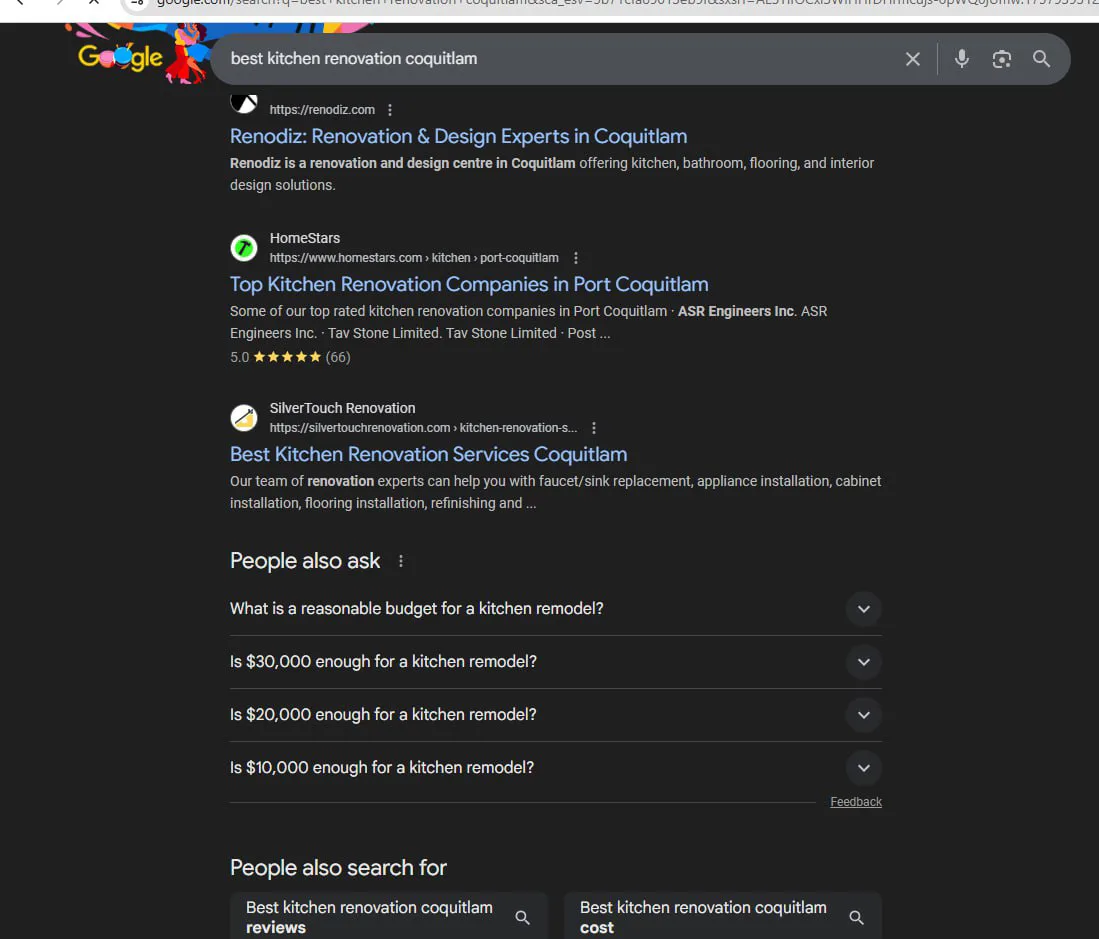Click the 5.0 star rating (66)
1099x939 pixels.
[x=290, y=357]
